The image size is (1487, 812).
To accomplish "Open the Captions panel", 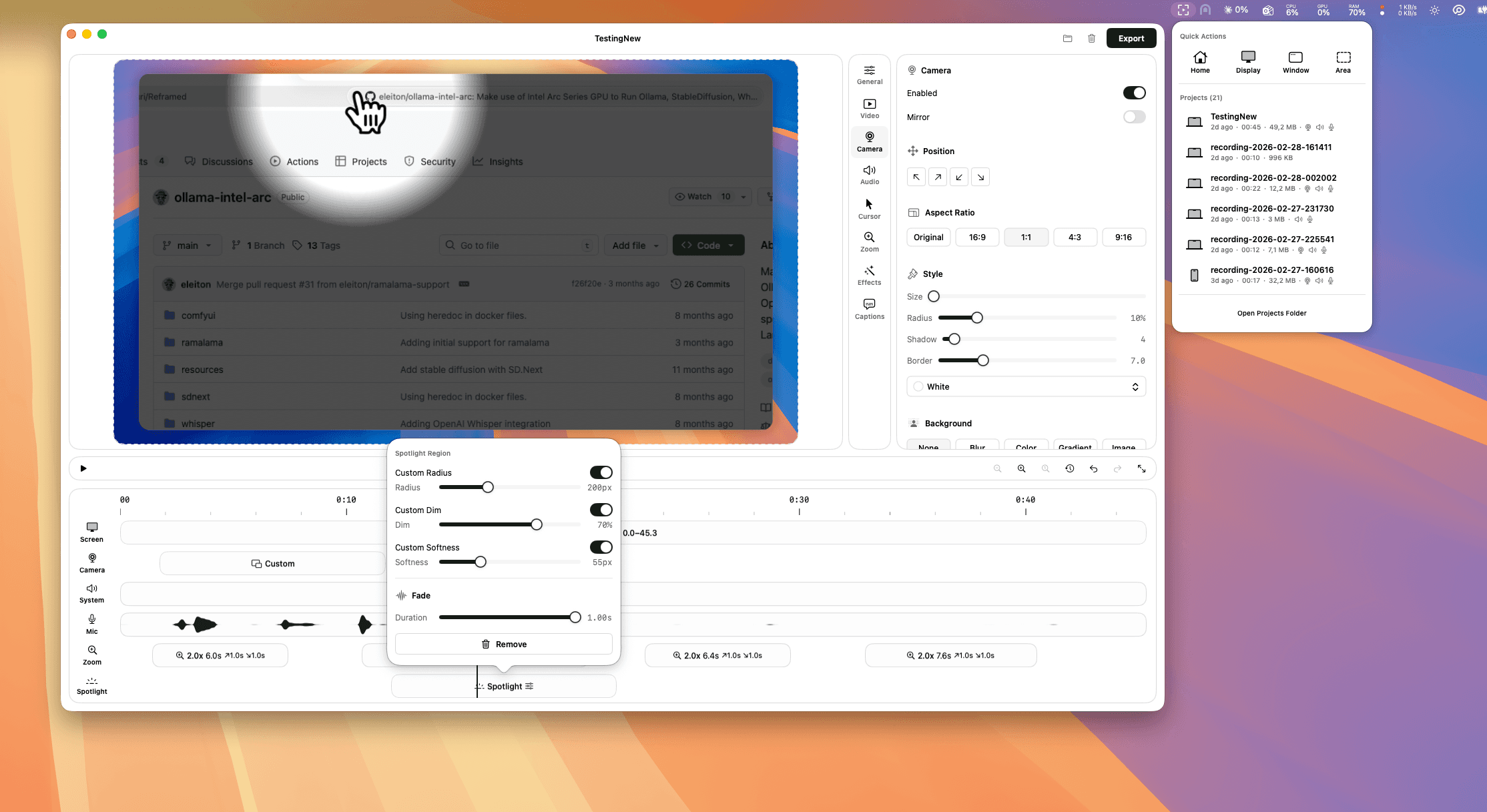I will tap(870, 308).
